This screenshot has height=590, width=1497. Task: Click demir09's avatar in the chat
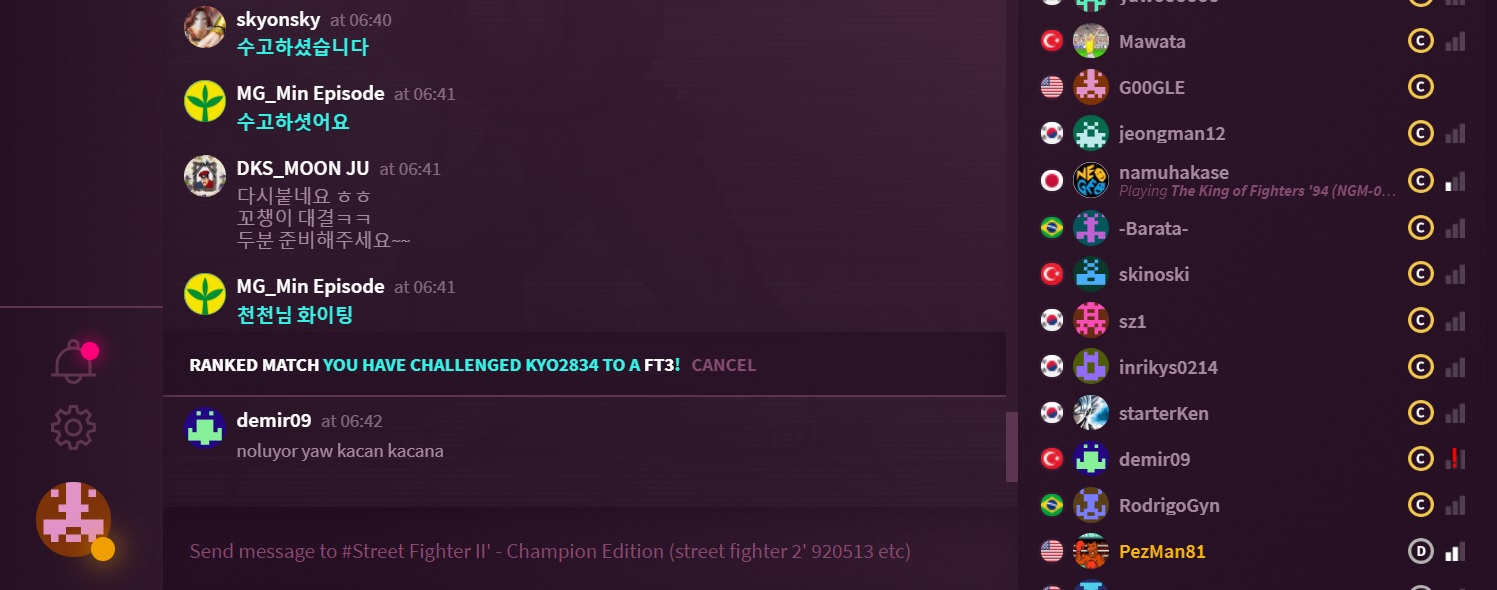(205, 428)
